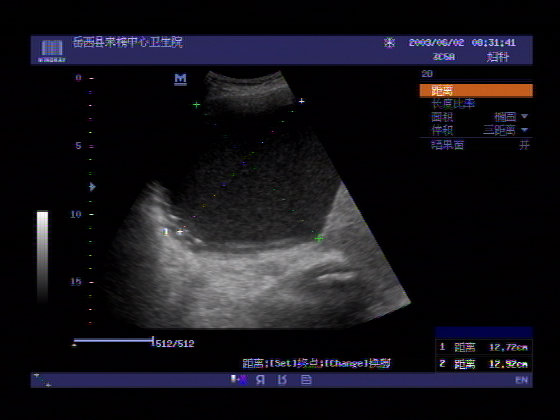Image resolution: width=560 pixels, height=420 pixels.
Task: Open the 面积 ellipse method dropdown arrow
Action: tap(524, 116)
